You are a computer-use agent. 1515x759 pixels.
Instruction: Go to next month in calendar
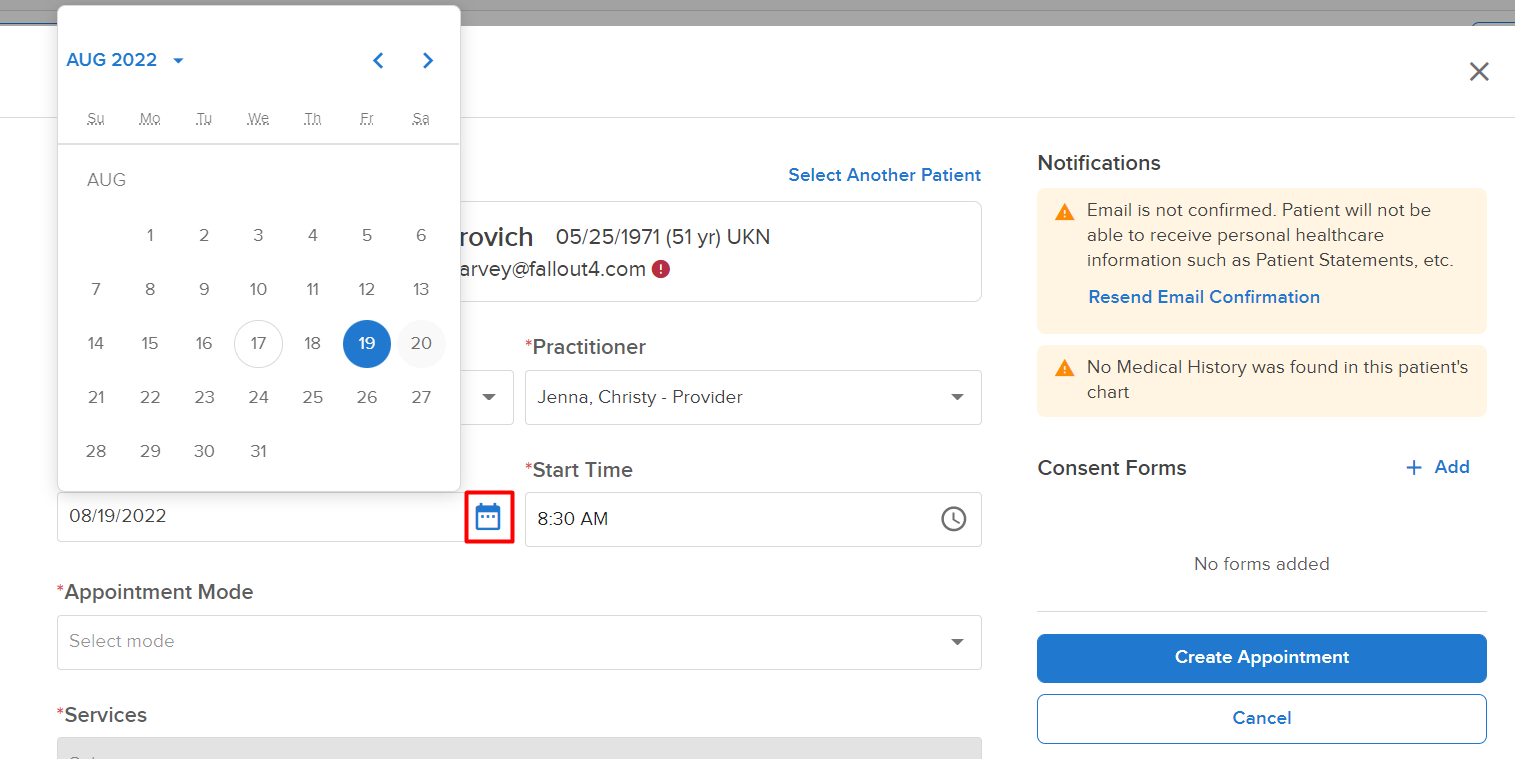428,60
